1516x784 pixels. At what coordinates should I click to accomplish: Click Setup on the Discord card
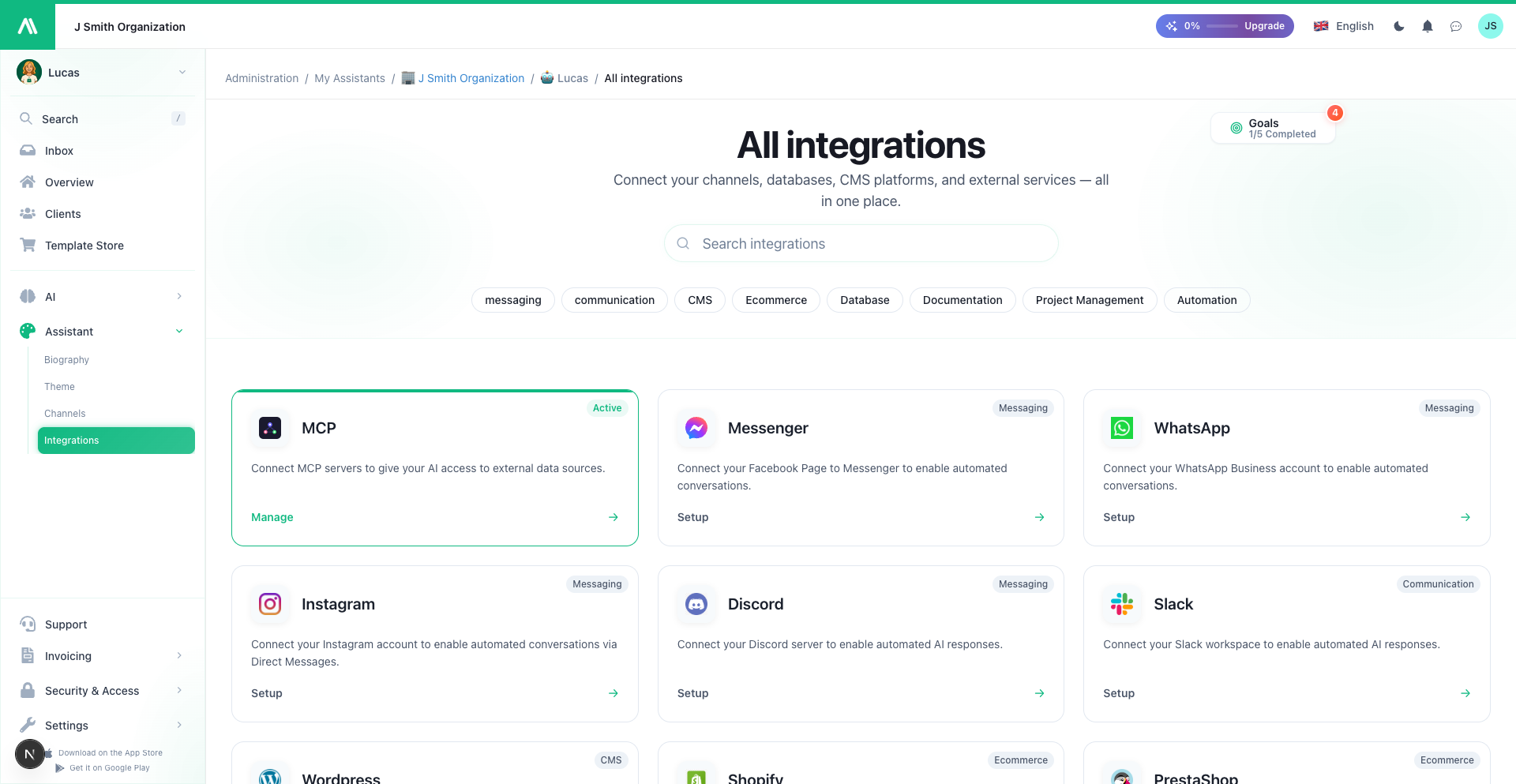[692, 693]
